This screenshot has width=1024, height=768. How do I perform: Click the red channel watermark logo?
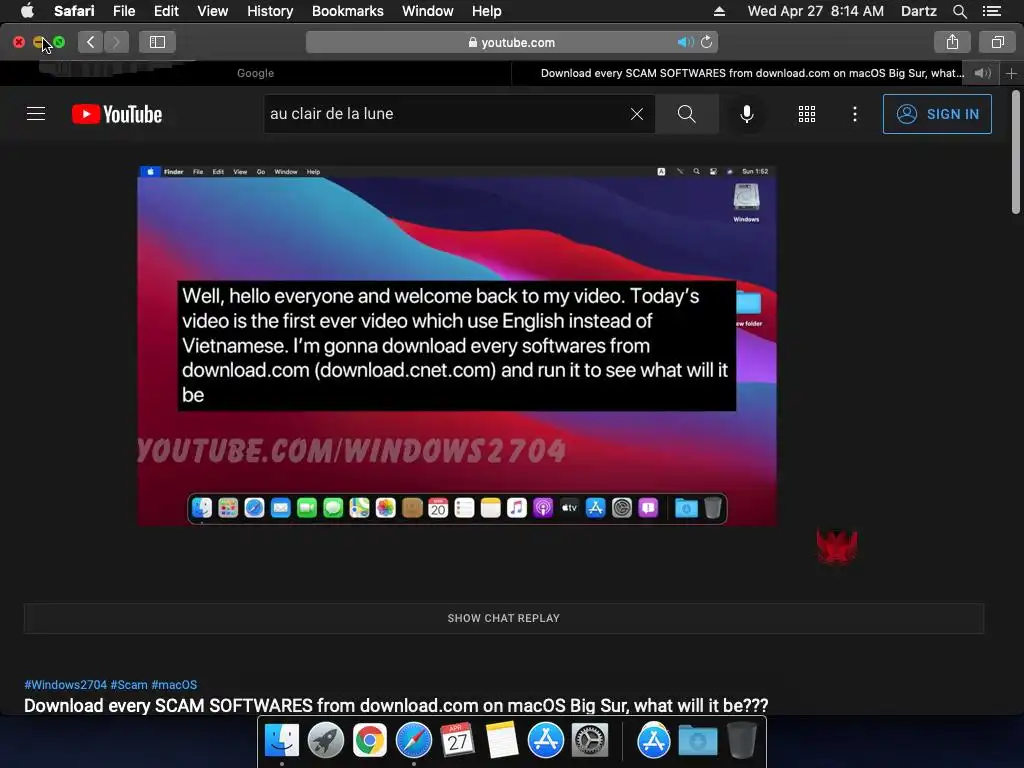click(x=837, y=547)
